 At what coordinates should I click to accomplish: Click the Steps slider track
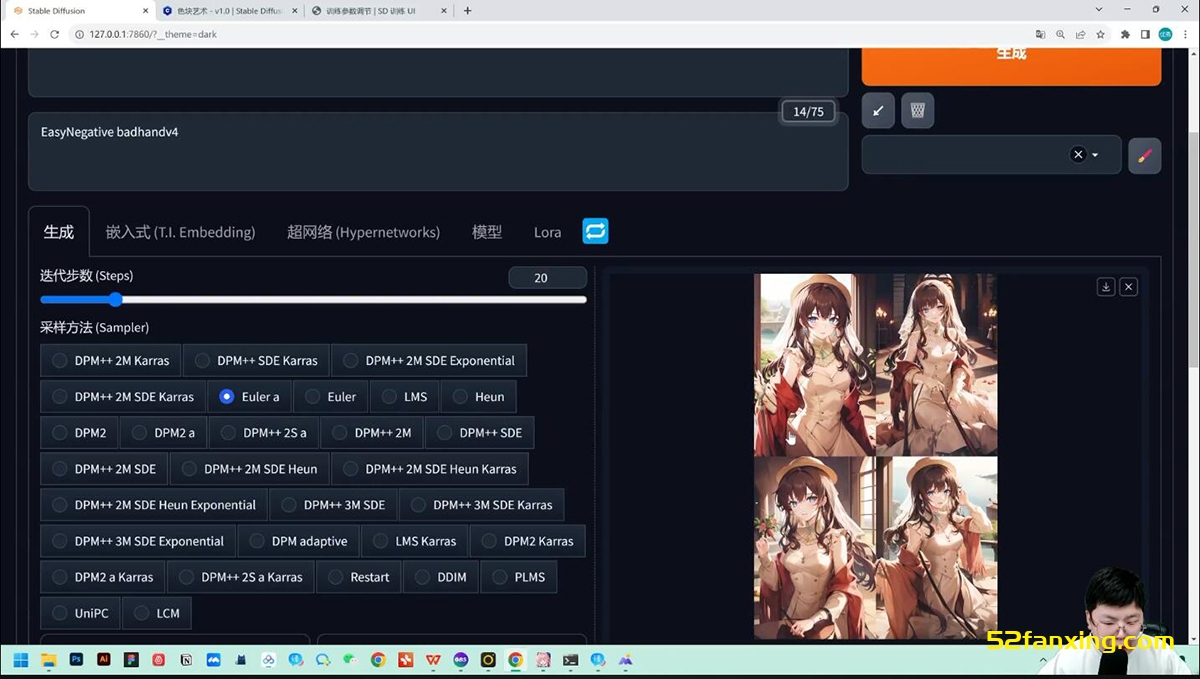click(313, 299)
